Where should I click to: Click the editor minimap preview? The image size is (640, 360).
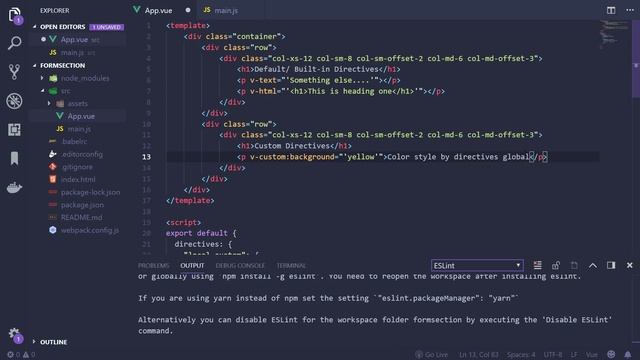[614, 33]
